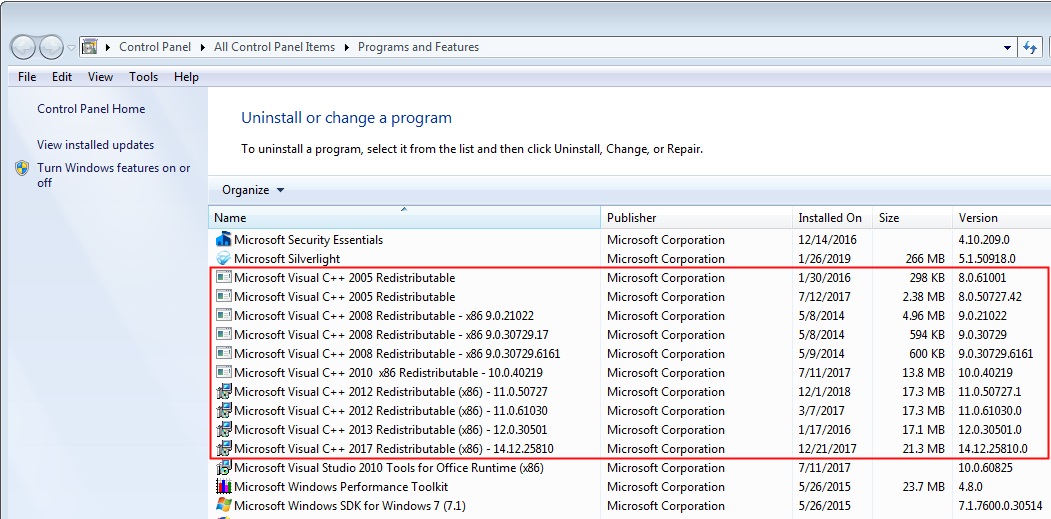Sort by Installed On column header
1051x519 pixels.
[x=833, y=217]
